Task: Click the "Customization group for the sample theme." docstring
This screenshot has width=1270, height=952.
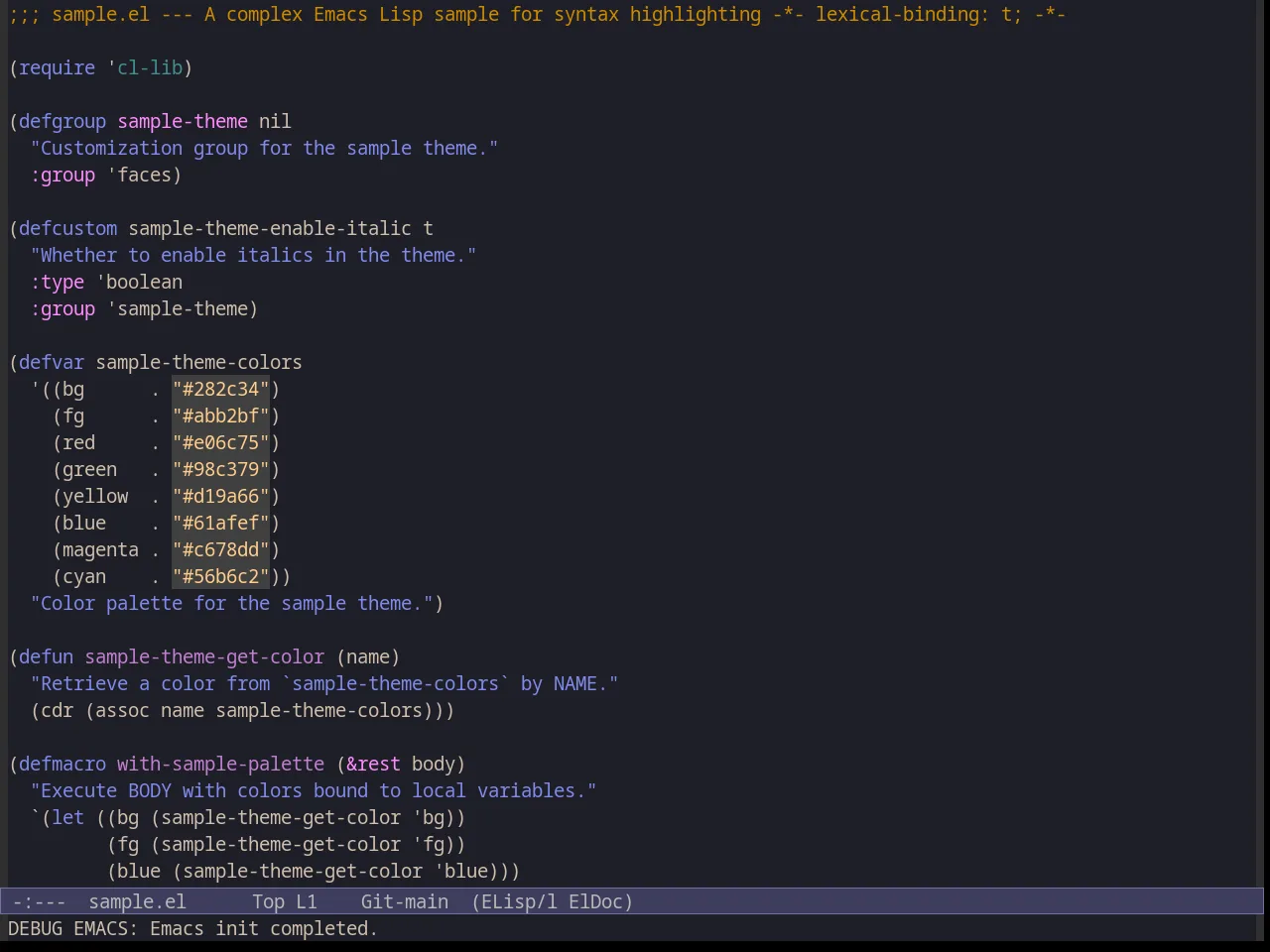Action: pos(264,148)
